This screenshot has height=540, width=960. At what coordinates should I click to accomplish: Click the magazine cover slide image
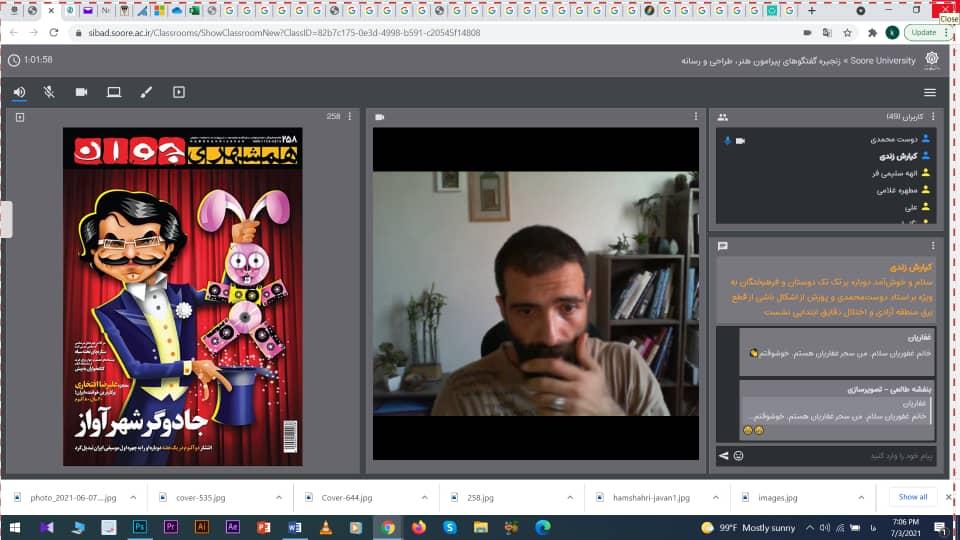[182, 296]
